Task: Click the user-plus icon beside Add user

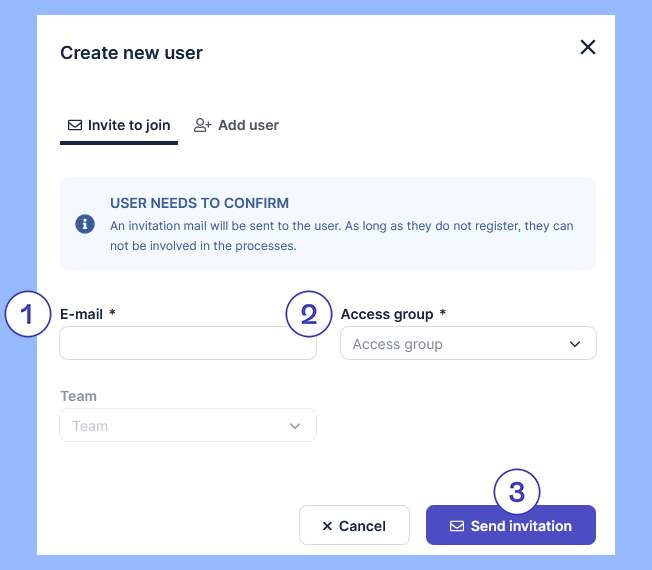Action: click(x=203, y=126)
